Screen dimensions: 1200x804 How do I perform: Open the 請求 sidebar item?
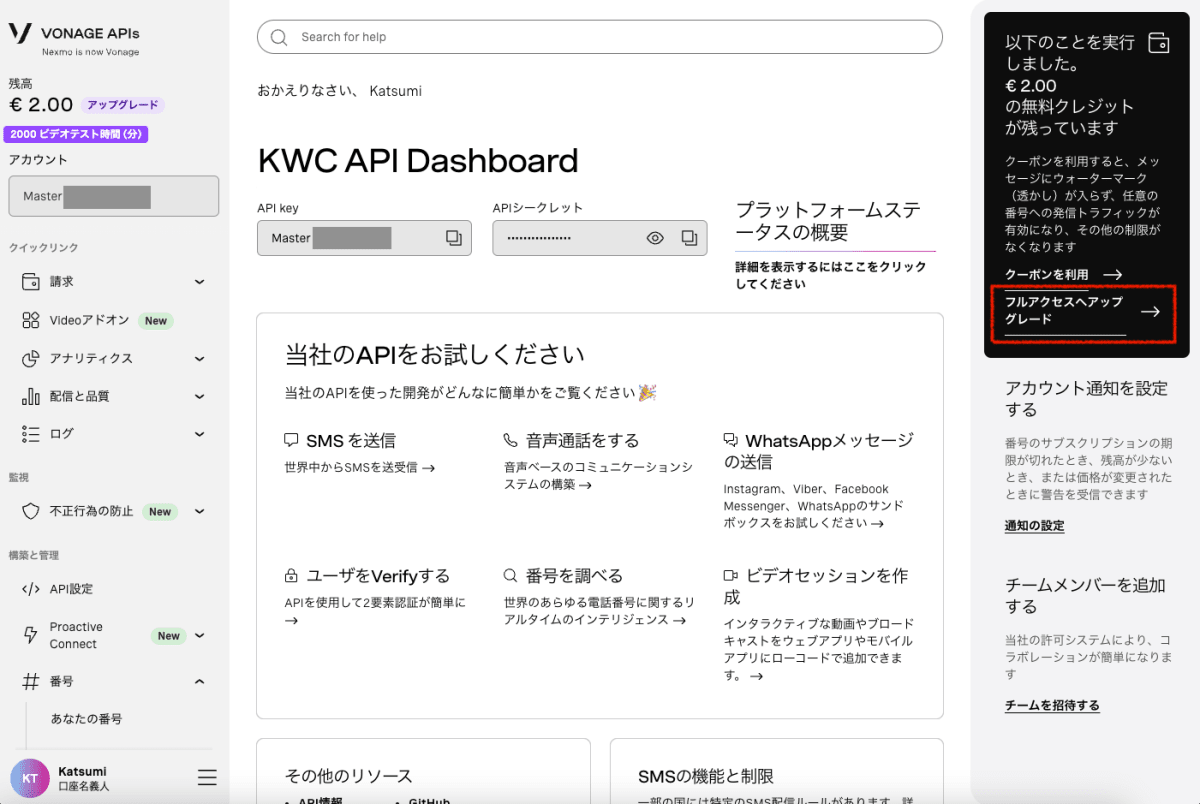tap(114, 282)
